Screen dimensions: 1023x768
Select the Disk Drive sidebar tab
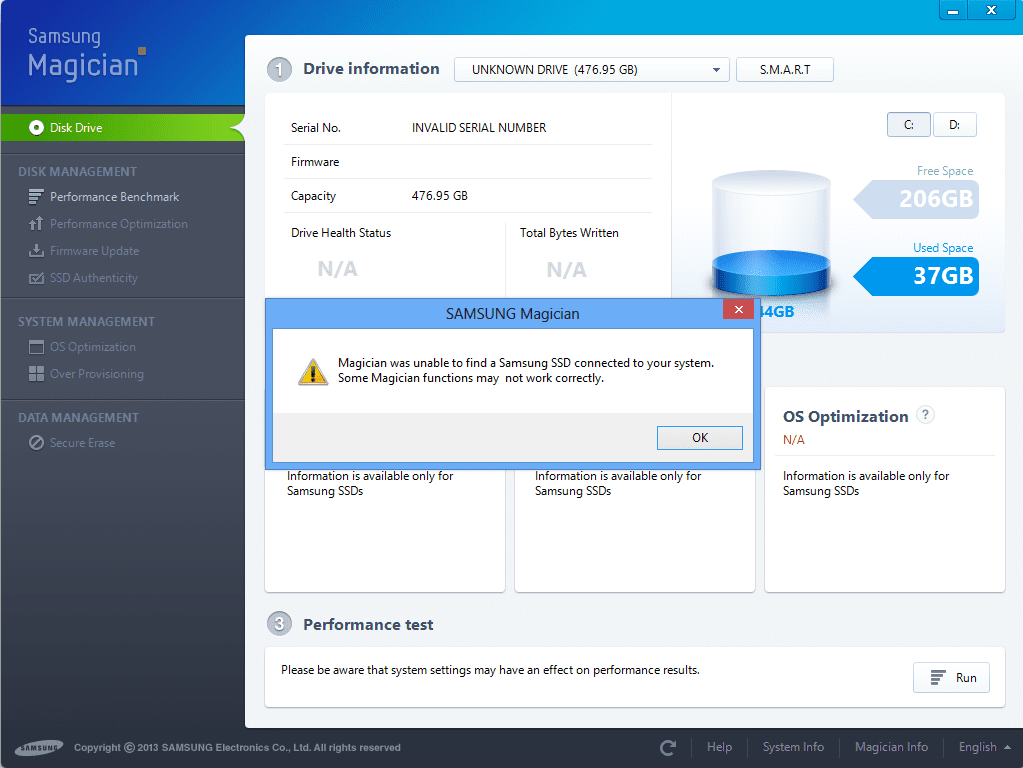[x=123, y=128]
